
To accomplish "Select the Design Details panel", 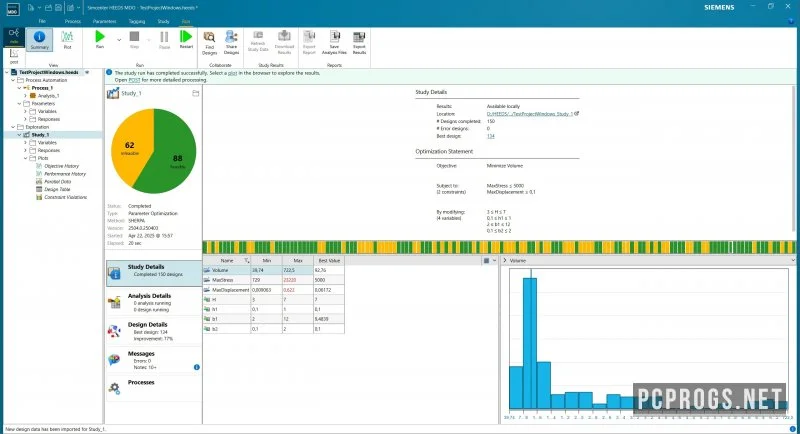I will (x=154, y=331).
